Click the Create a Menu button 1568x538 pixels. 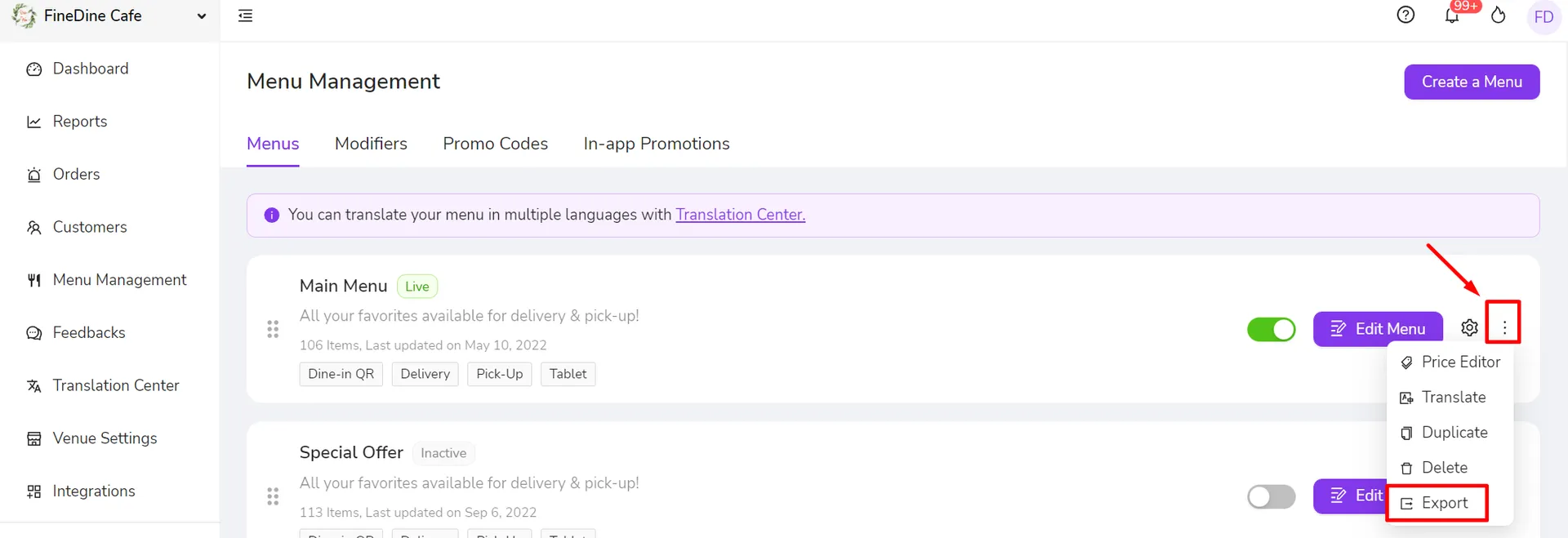tap(1472, 82)
